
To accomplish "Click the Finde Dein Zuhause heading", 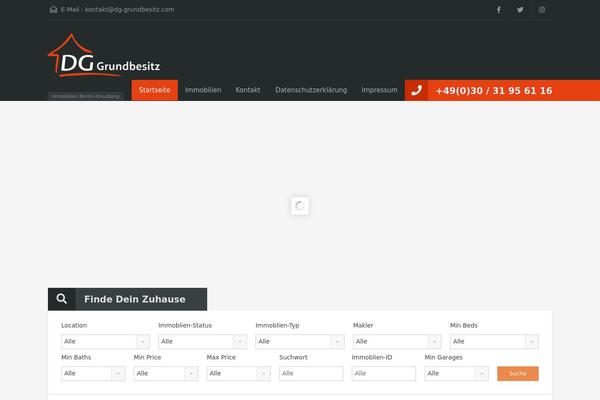I will 135,299.
